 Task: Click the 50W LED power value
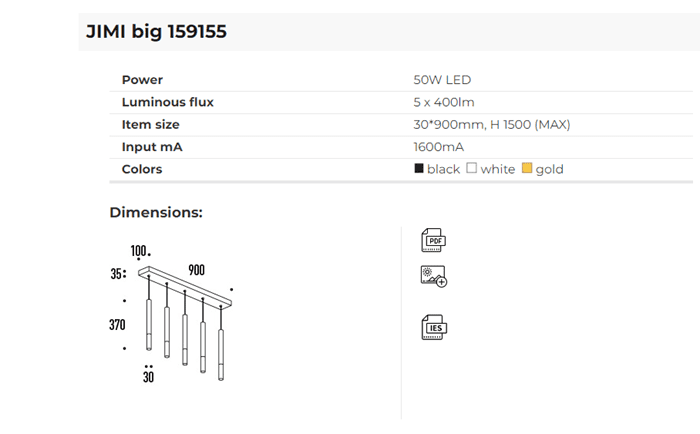pos(442,80)
